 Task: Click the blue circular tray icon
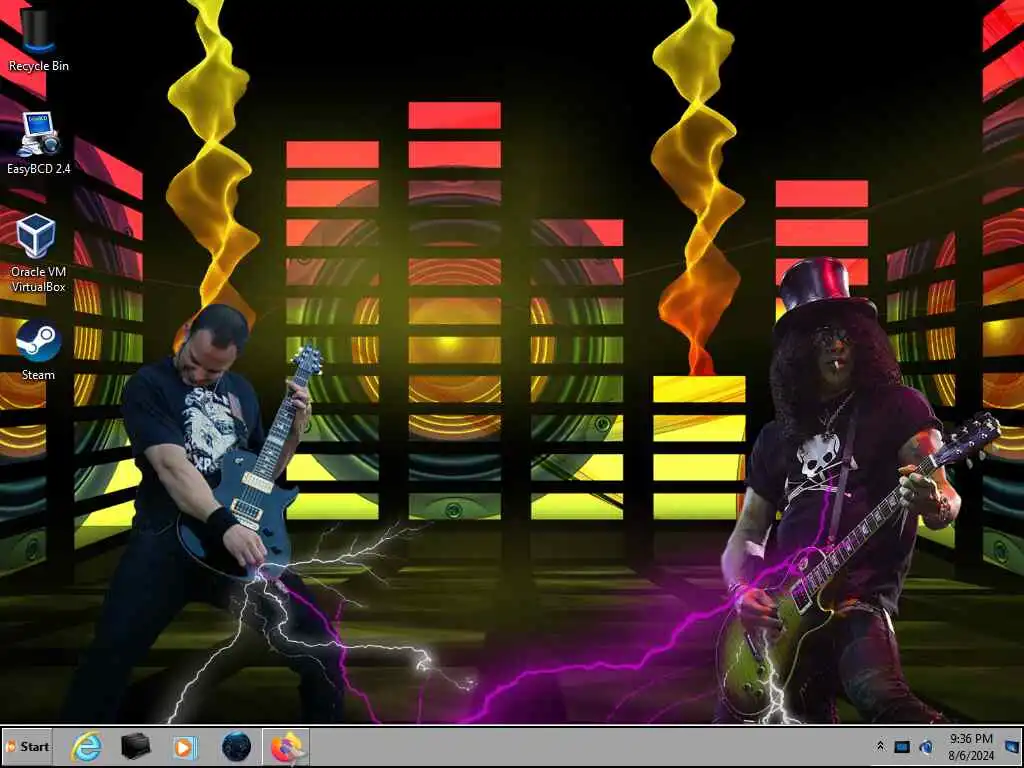pos(925,746)
